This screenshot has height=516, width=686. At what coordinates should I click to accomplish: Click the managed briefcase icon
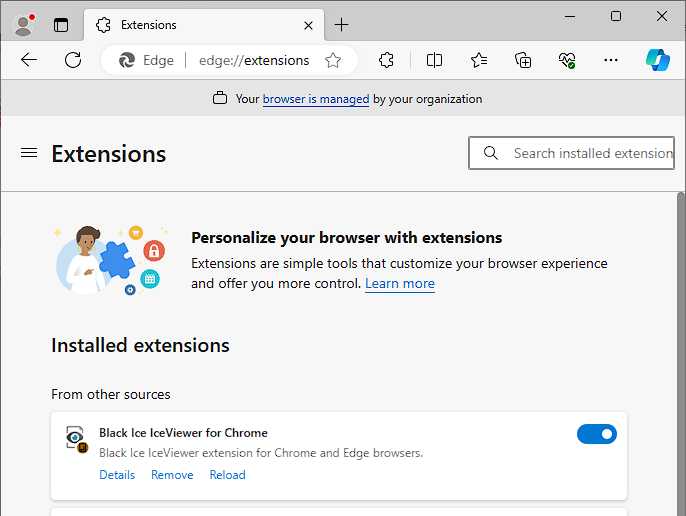[220, 98]
